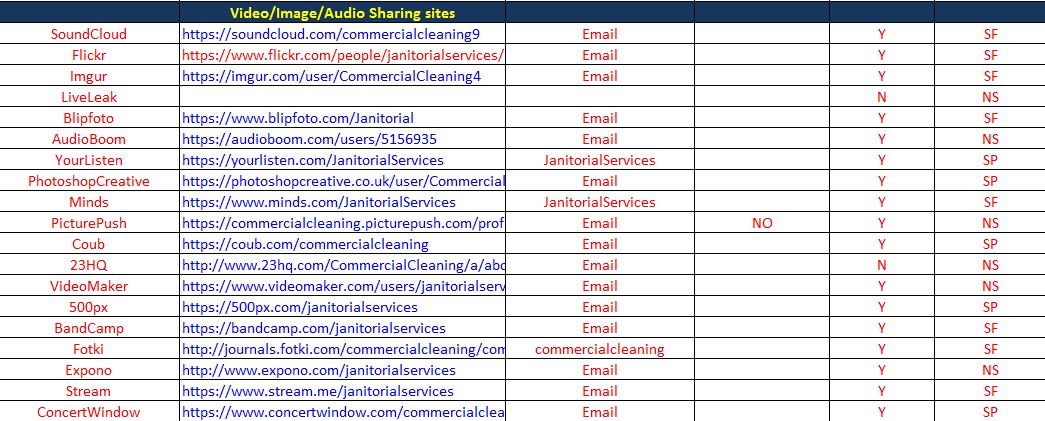
Task: Select the ConcertWindow name cell
Action: click(x=89, y=412)
